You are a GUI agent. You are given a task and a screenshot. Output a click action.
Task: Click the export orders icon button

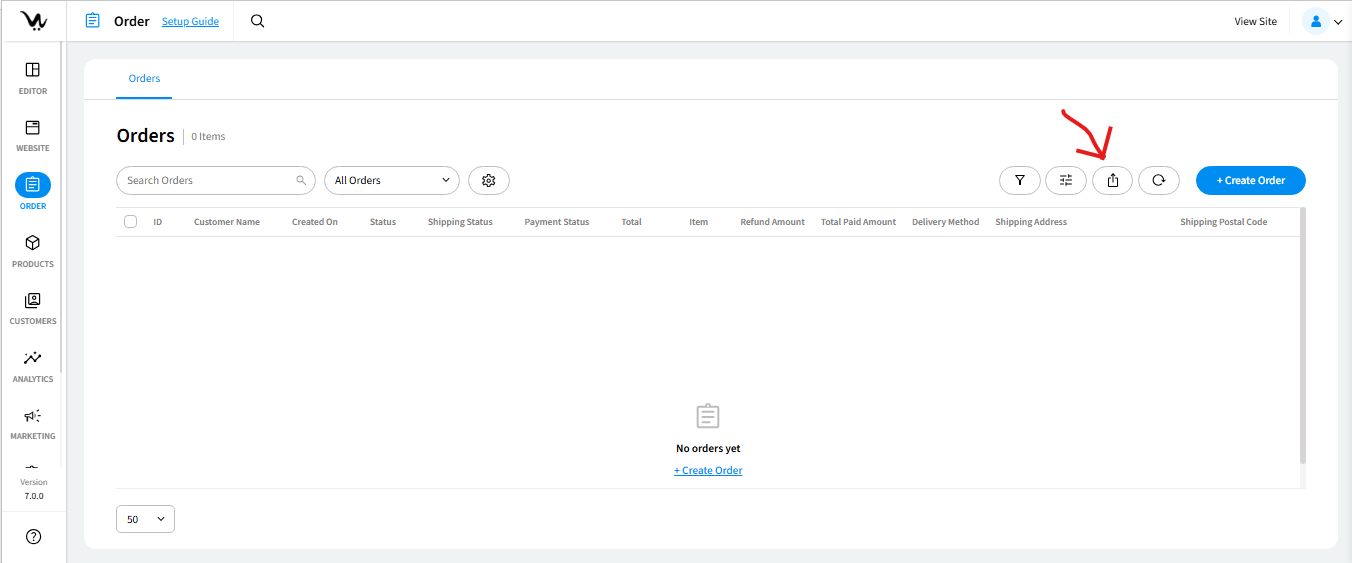click(x=1112, y=181)
